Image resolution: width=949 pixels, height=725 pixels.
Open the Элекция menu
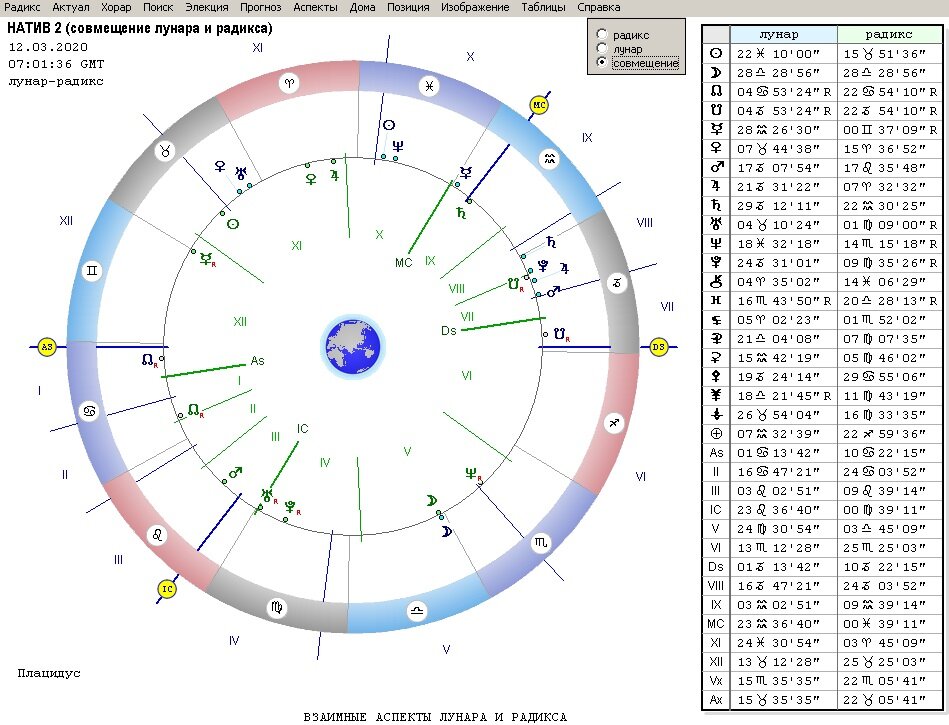tap(206, 7)
